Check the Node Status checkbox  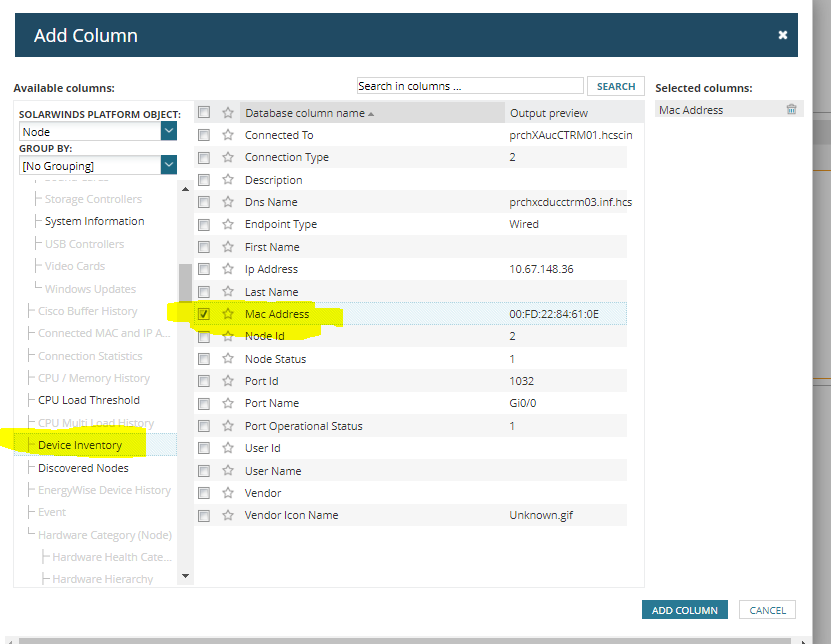pos(204,359)
